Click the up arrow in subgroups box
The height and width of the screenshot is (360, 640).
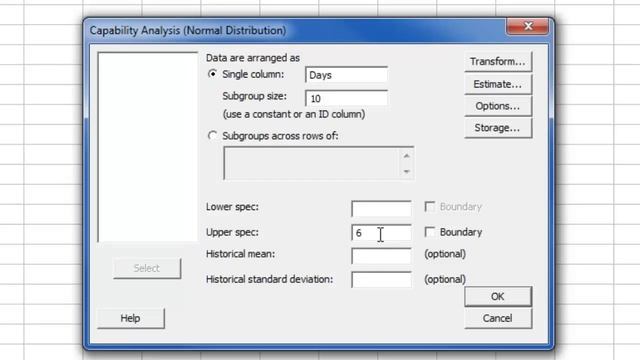coord(407,156)
